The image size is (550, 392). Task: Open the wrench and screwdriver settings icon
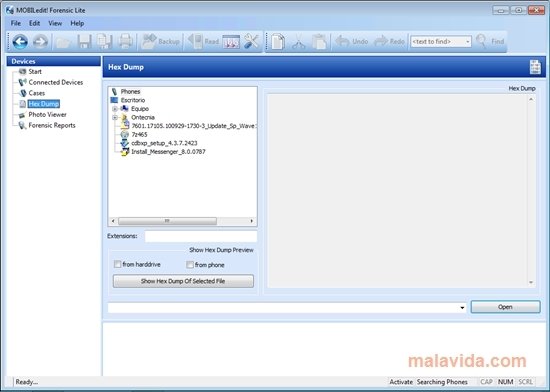[251, 42]
